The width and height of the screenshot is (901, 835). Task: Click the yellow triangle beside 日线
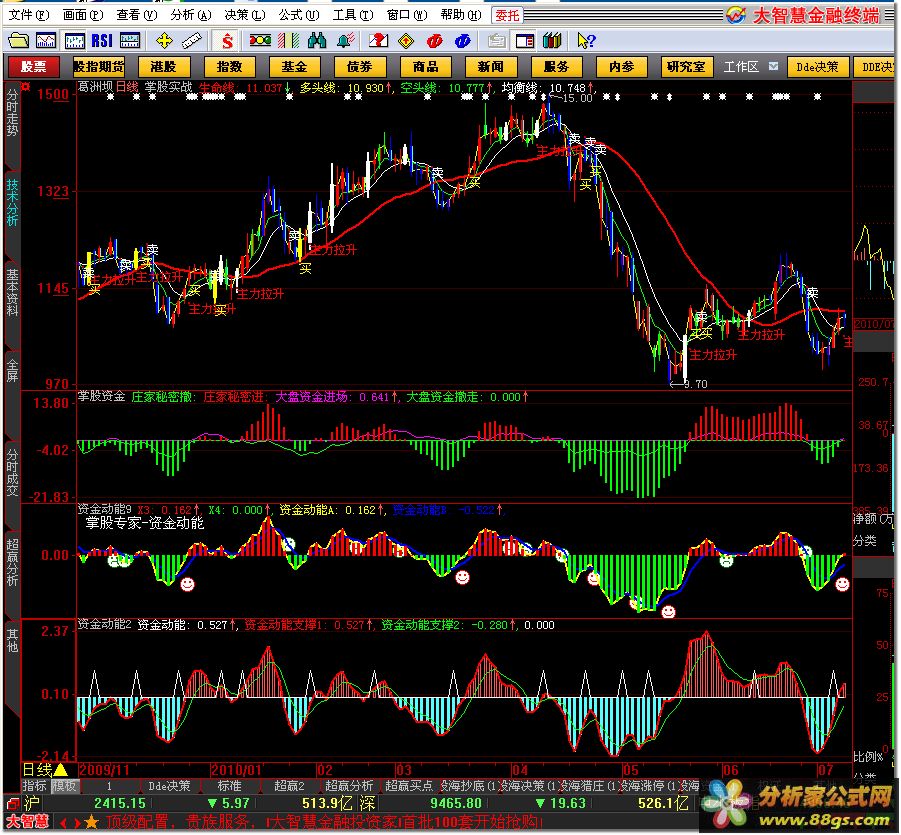coord(60,770)
